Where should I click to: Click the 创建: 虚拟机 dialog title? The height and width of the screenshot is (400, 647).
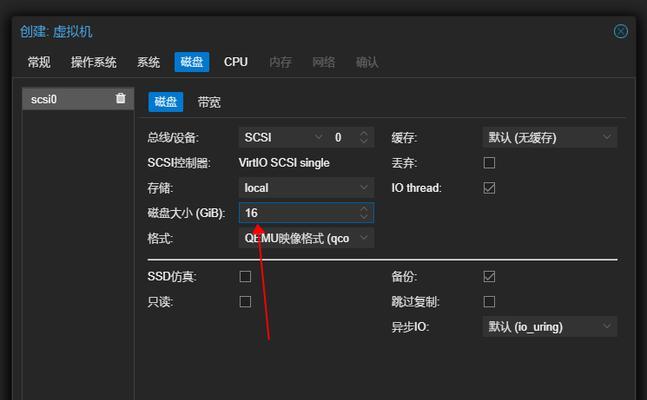click(x=56, y=32)
